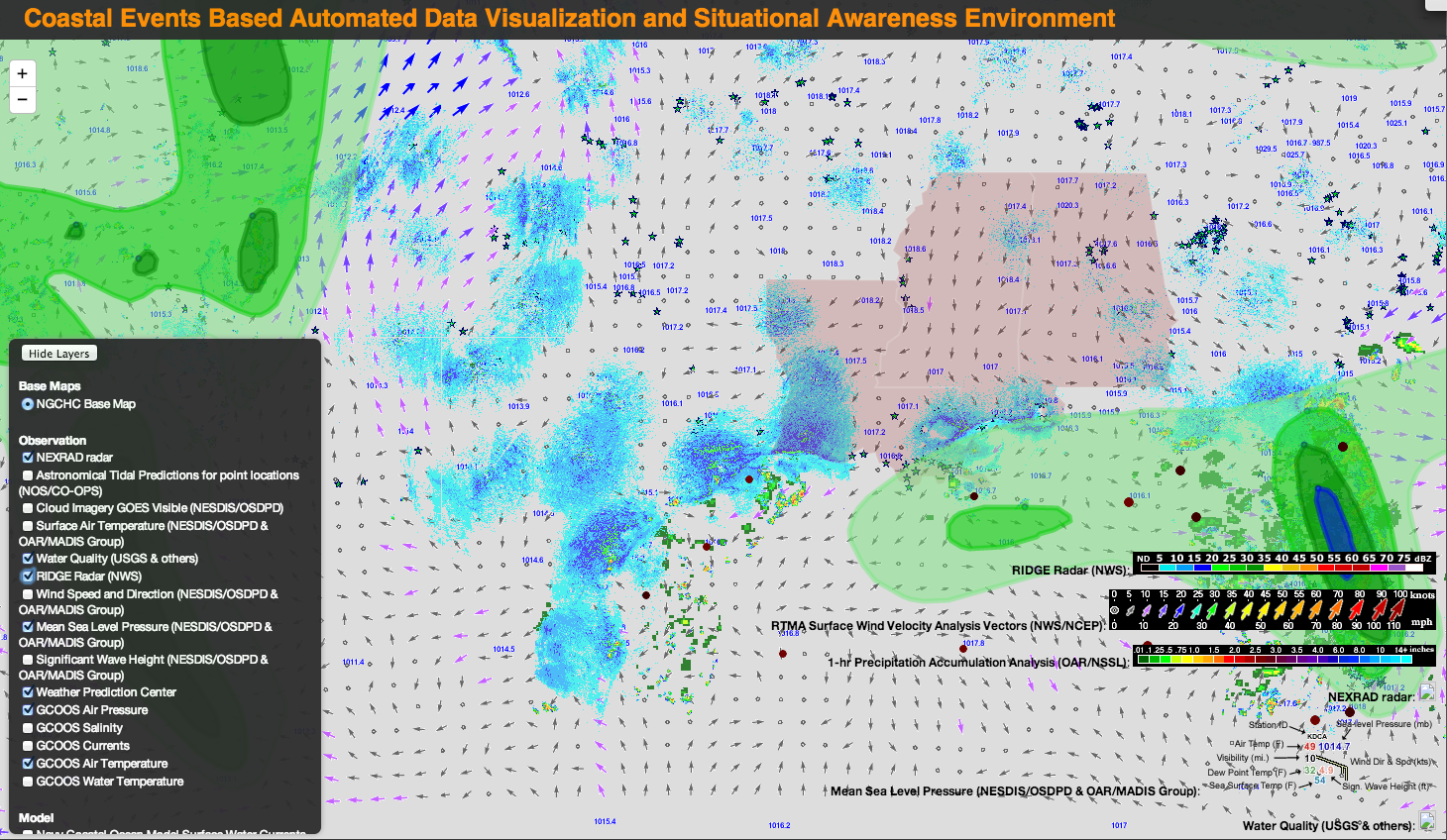The height and width of the screenshot is (840, 1447).
Task: Click the Base Maps section heading
Action: (x=50, y=386)
